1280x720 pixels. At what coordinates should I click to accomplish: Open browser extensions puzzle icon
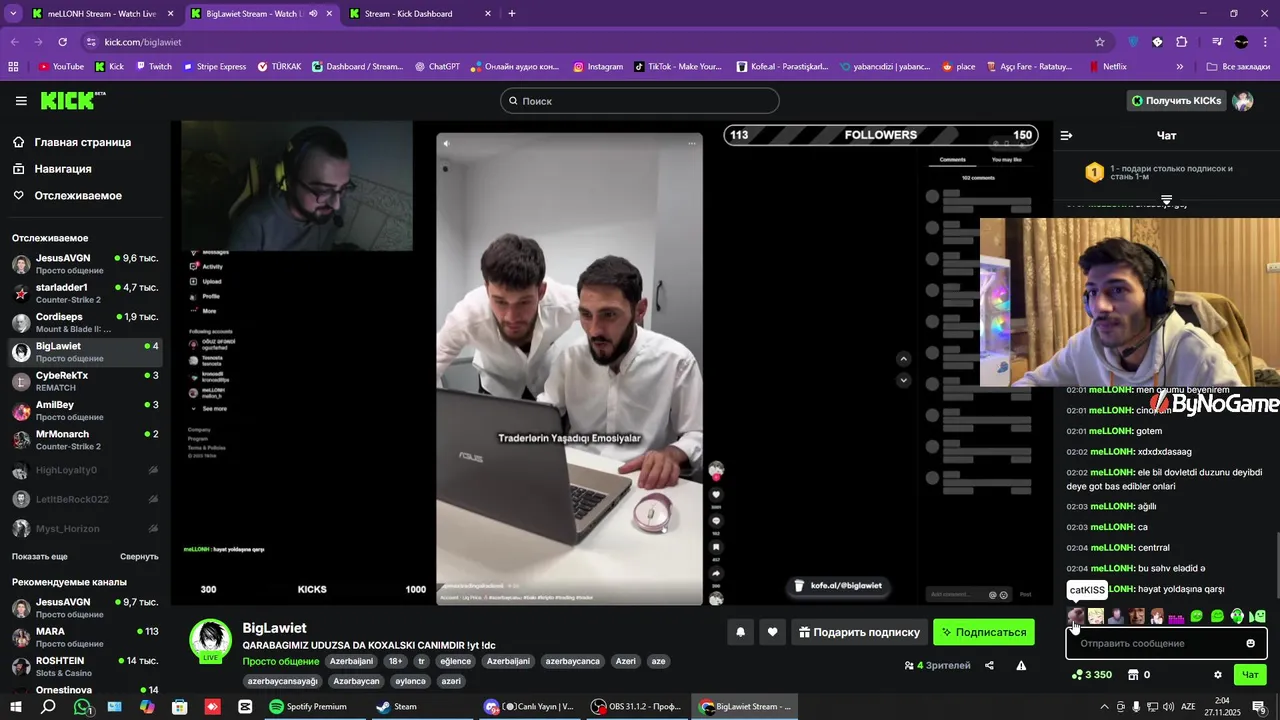pos(1182,42)
